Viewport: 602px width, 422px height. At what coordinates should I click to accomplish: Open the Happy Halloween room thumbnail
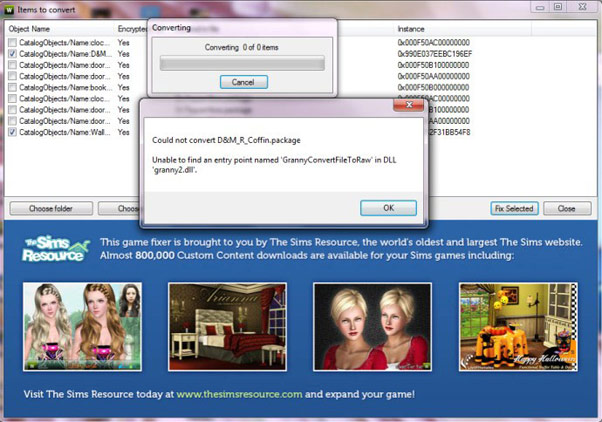click(x=519, y=327)
